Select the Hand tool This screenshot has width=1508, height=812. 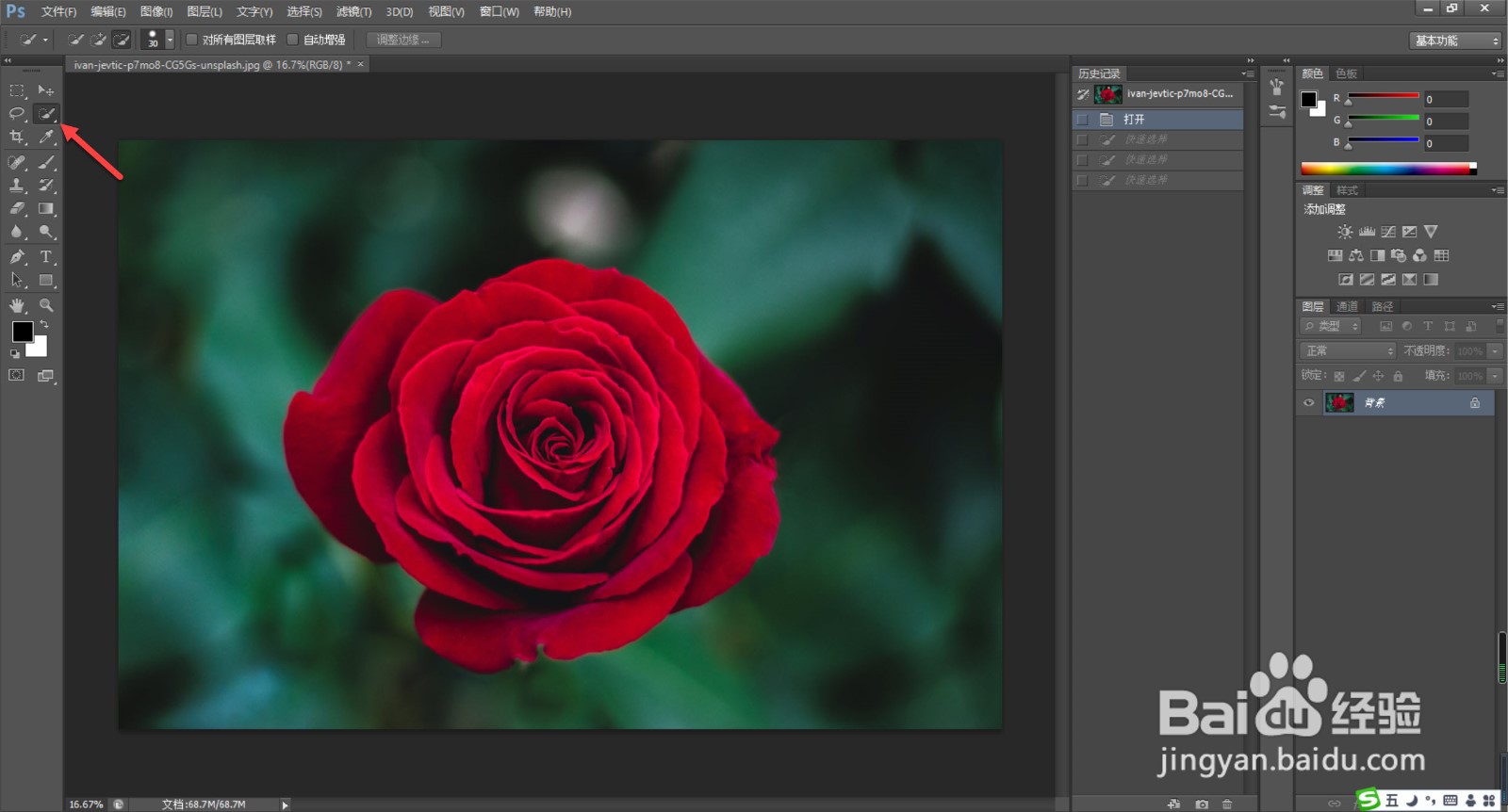(x=17, y=305)
